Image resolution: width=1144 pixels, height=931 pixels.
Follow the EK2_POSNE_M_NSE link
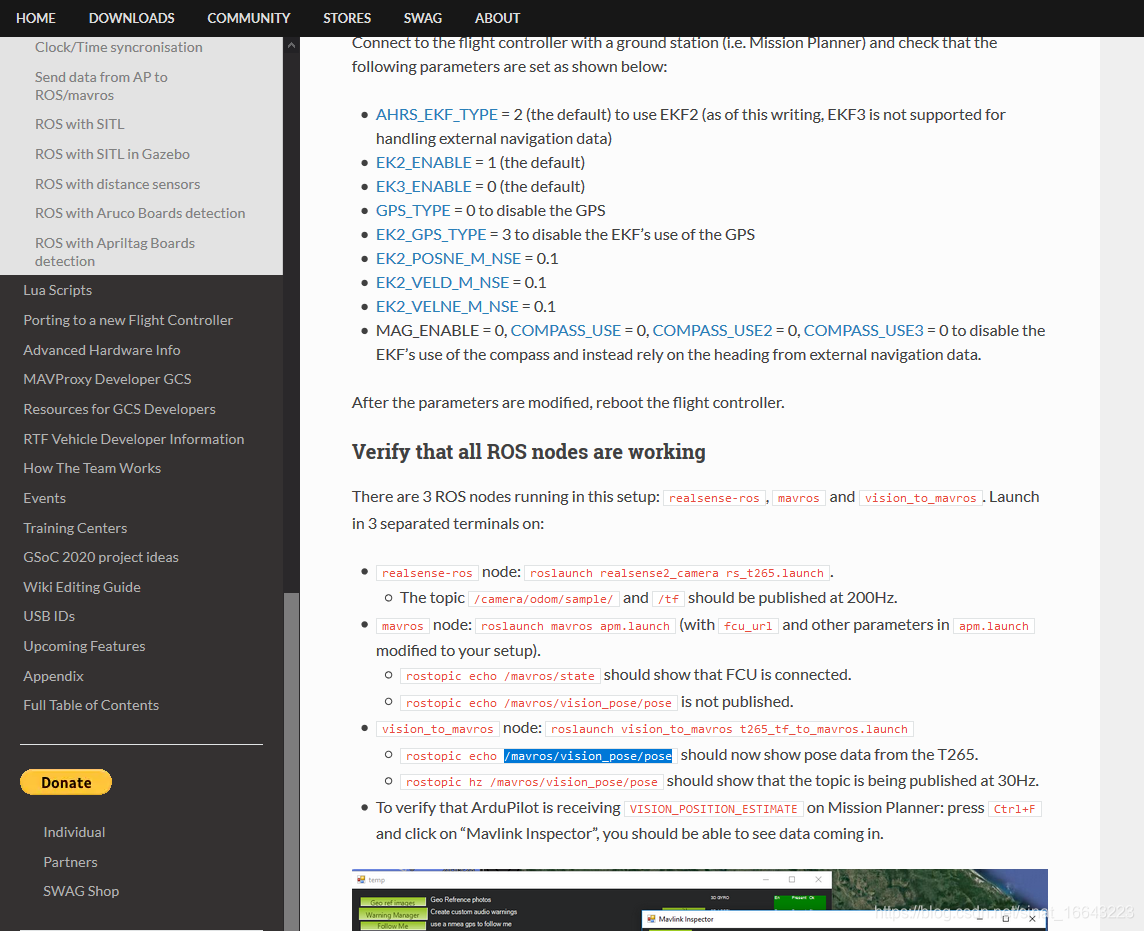[x=448, y=259]
